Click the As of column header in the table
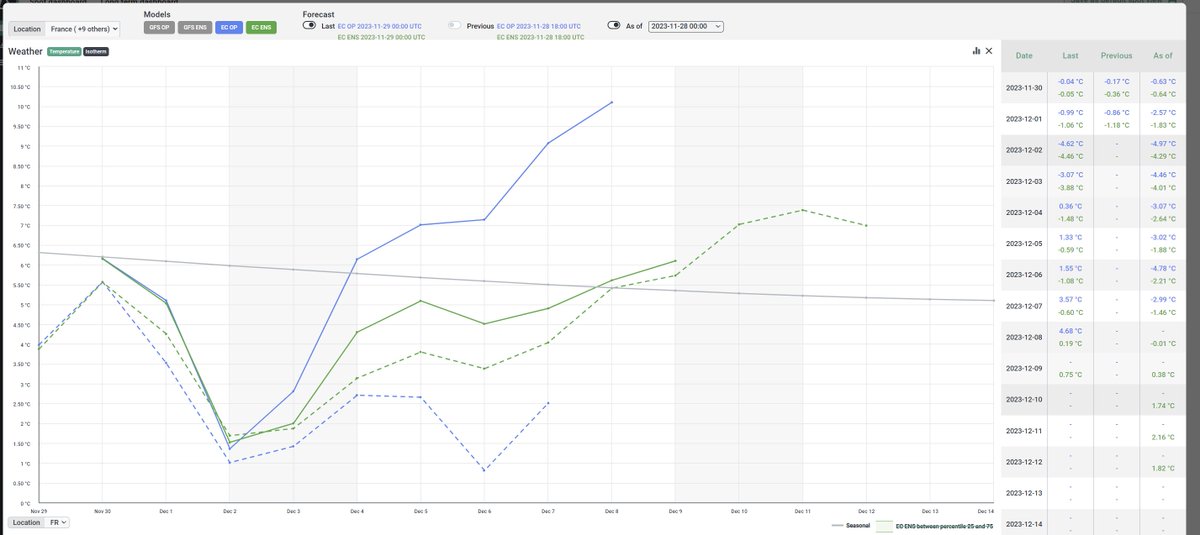Screen dimensions: 1200x535 tap(1162, 56)
